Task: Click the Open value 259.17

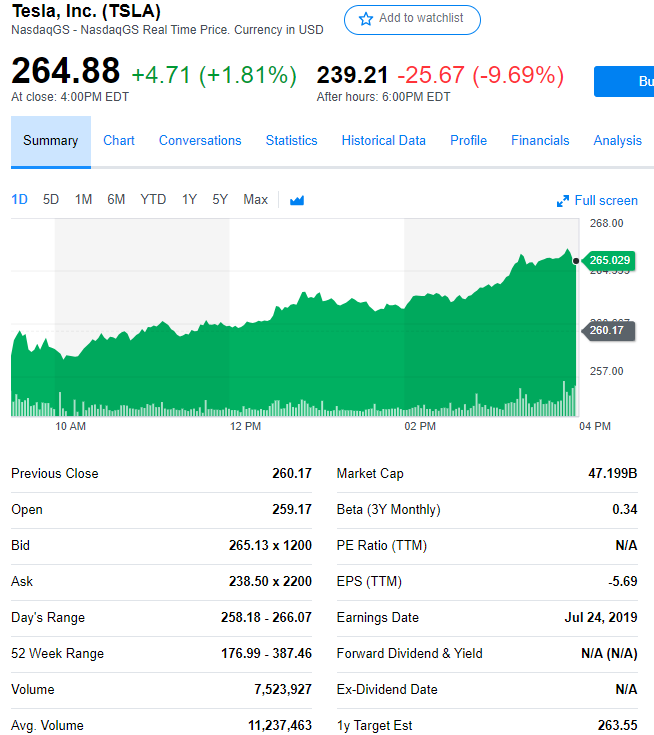Action: point(292,510)
